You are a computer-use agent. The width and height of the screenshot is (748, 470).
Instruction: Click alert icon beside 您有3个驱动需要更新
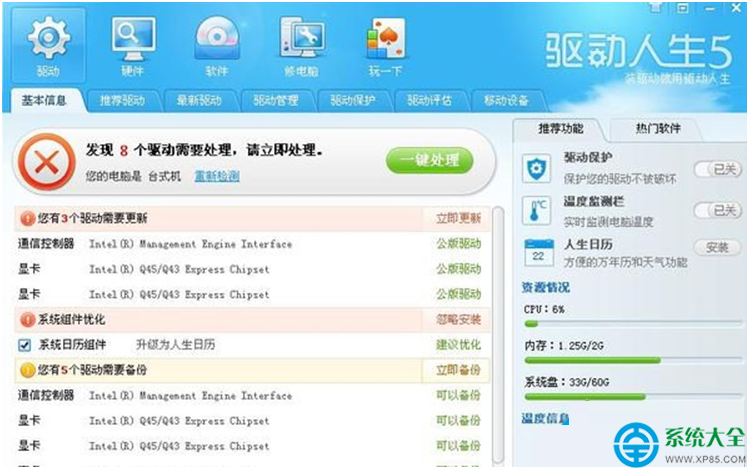pyautogui.click(x=27, y=219)
